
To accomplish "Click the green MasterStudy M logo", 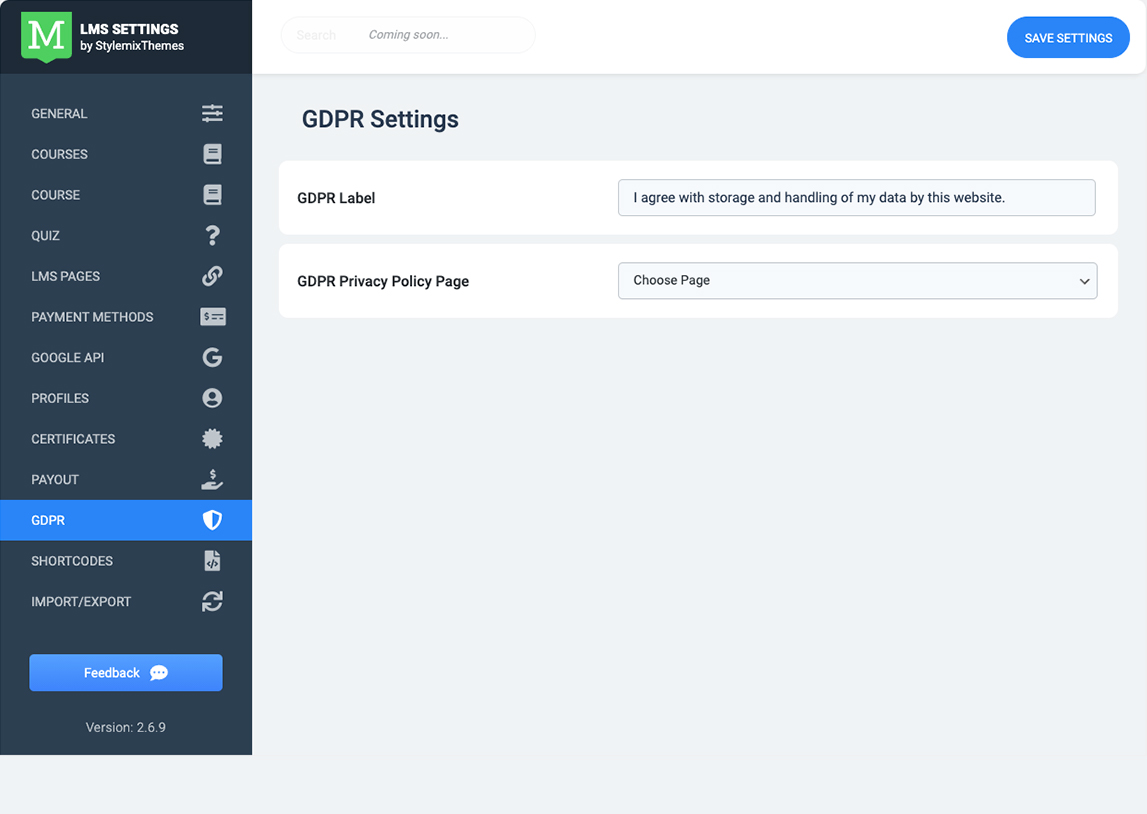I will 46,37.
